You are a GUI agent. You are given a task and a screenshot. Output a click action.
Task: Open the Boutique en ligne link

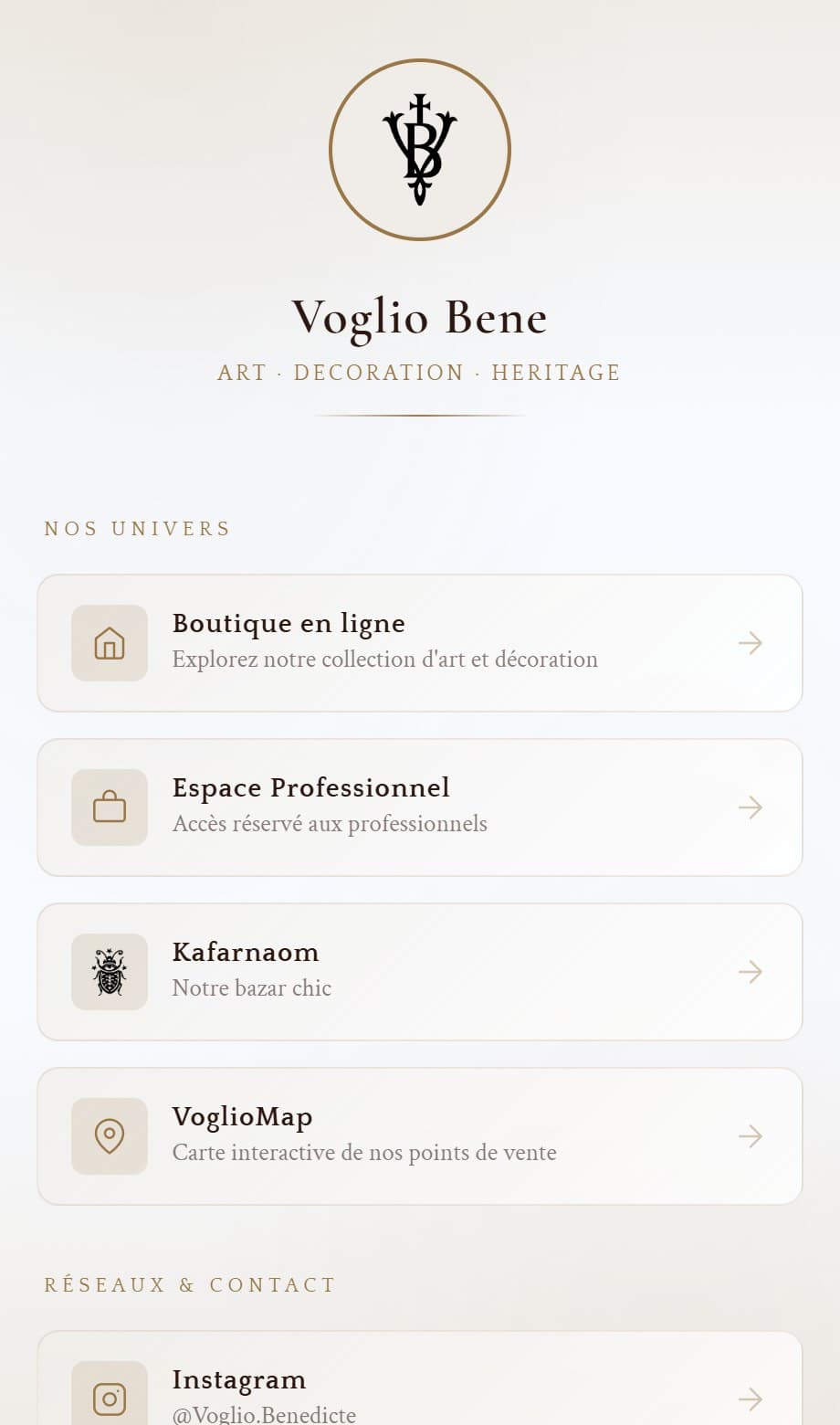click(x=289, y=623)
